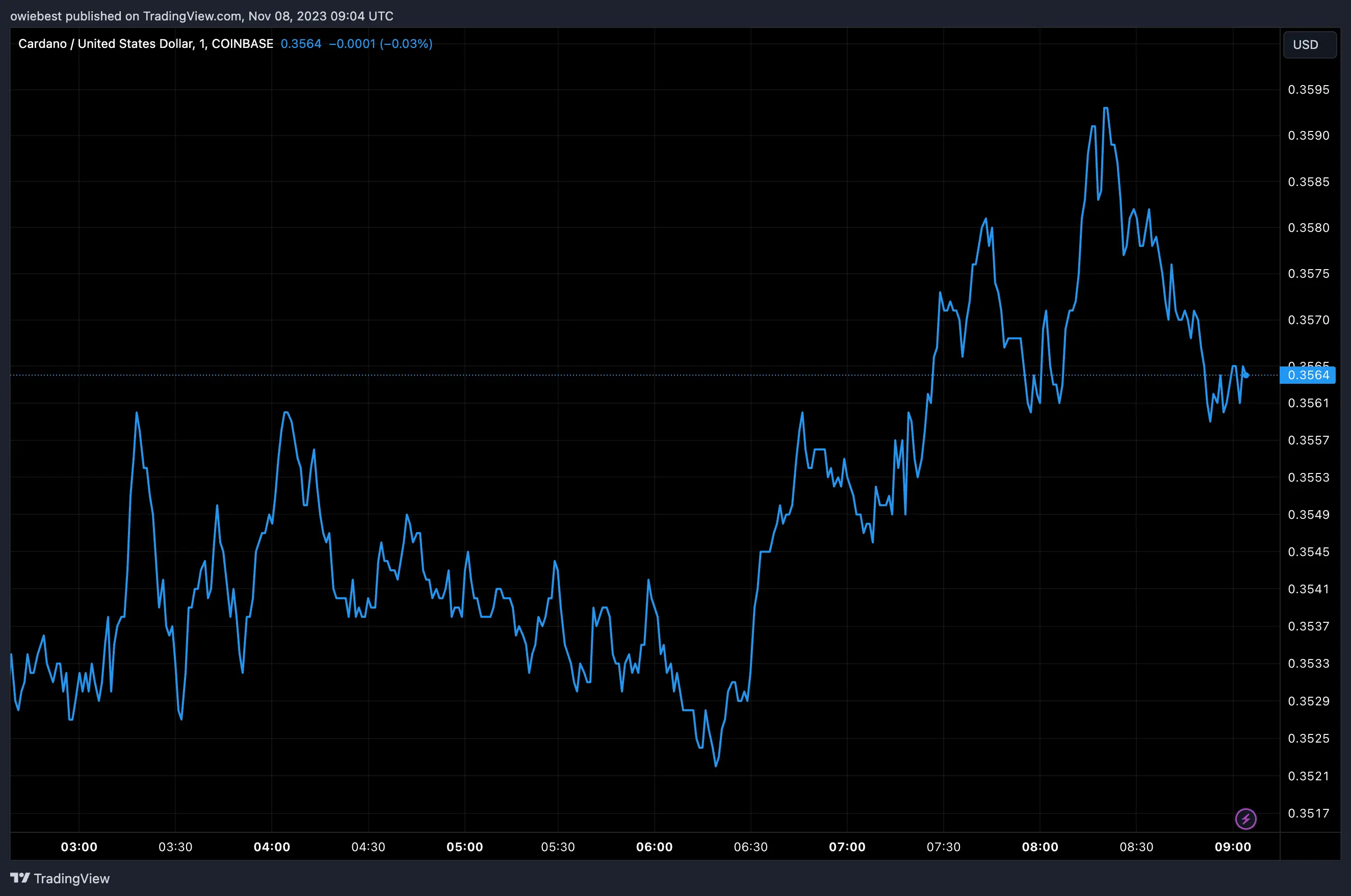
Task: Open the TradingView text link
Action: coord(71,878)
